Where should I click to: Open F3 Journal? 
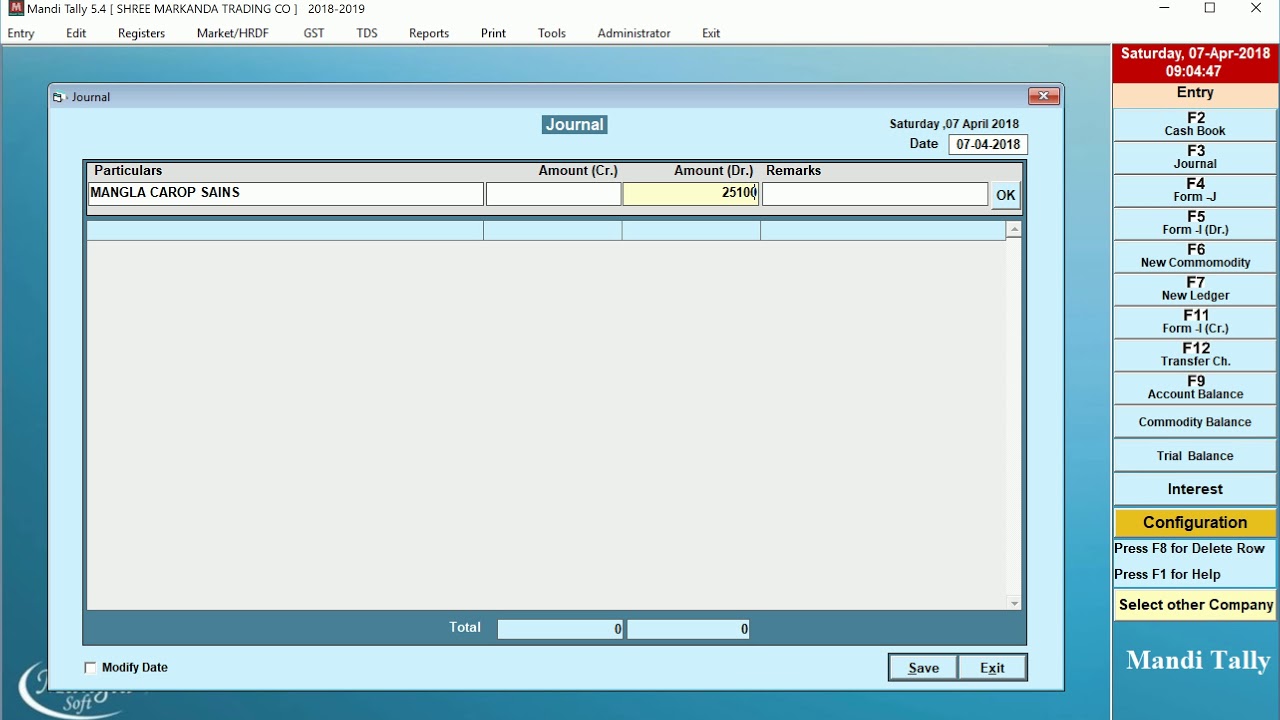[x=1195, y=158]
